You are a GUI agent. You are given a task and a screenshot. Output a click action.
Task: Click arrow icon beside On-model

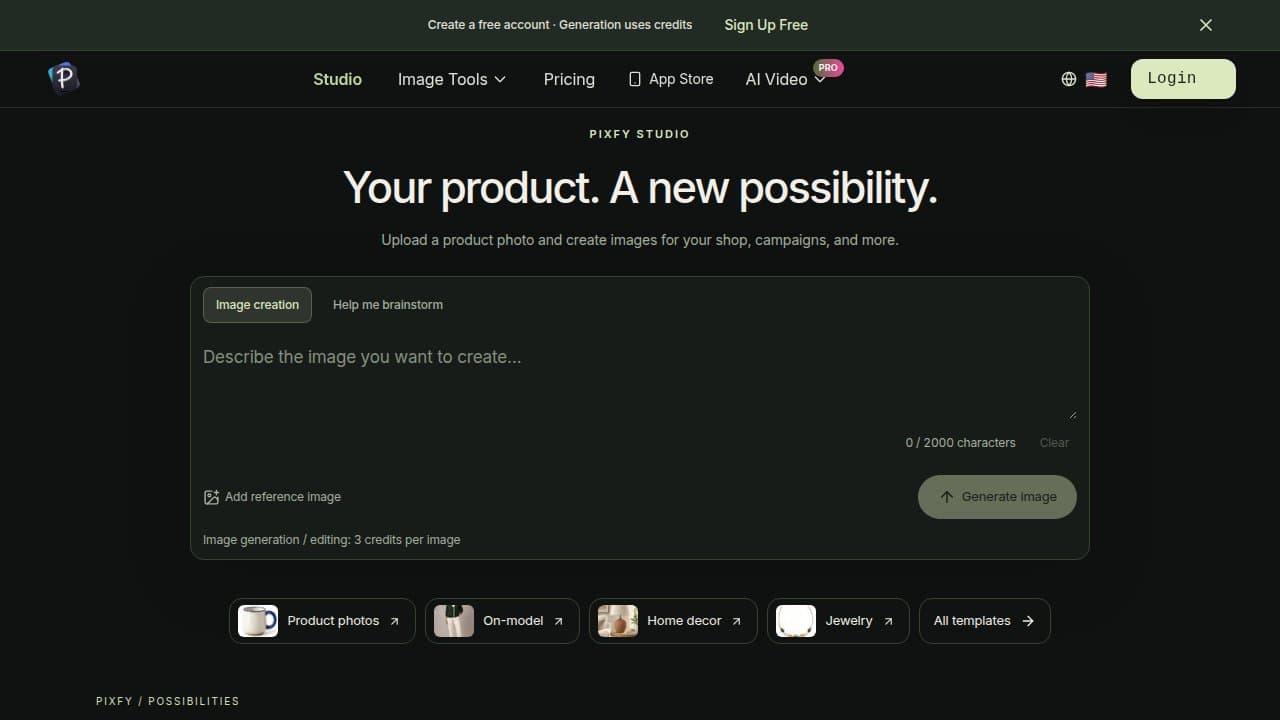pyautogui.click(x=558, y=621)
